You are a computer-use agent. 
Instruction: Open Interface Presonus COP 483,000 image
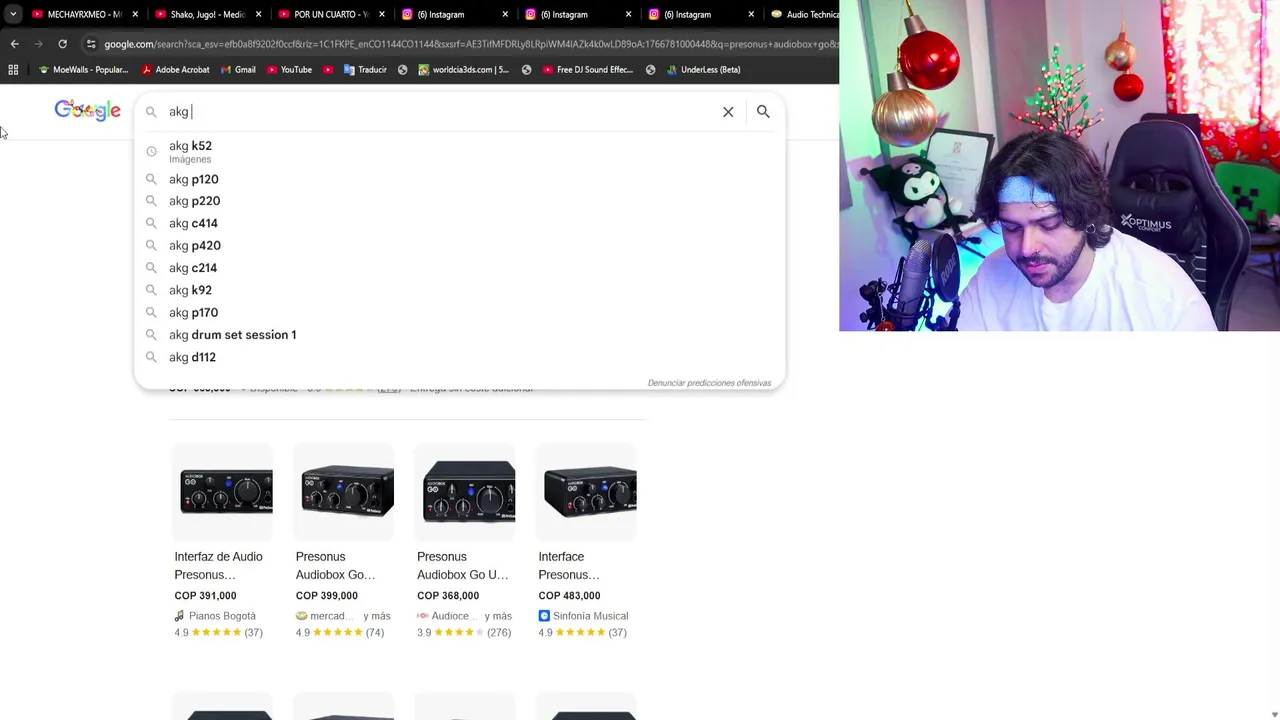tap(586, 492)
